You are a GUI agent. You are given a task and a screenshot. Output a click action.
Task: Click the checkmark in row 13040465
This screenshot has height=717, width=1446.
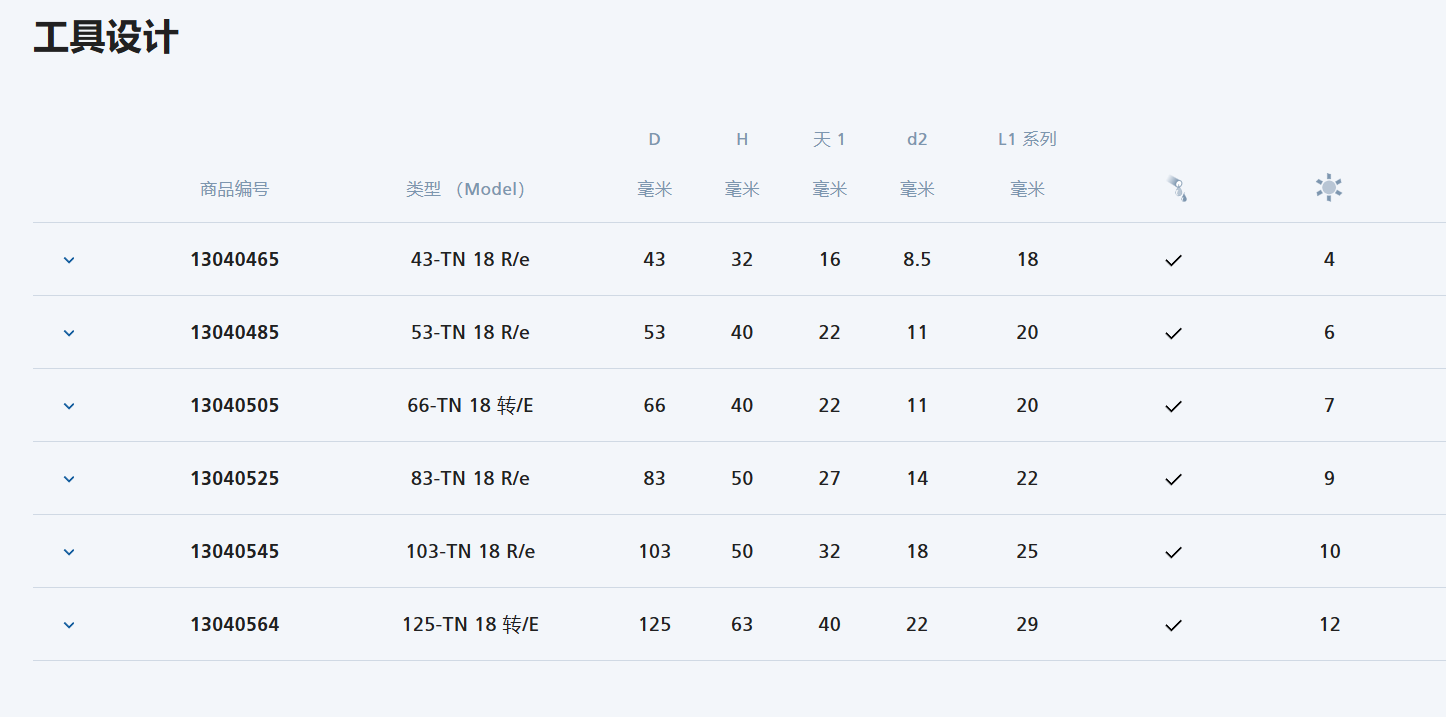pos(1174,260)
